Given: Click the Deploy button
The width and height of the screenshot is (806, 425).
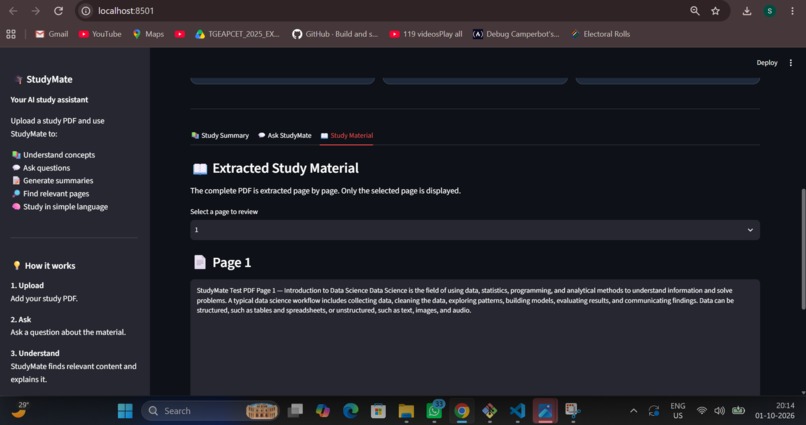Looking at the screenshot, I should tap(766, 63).
